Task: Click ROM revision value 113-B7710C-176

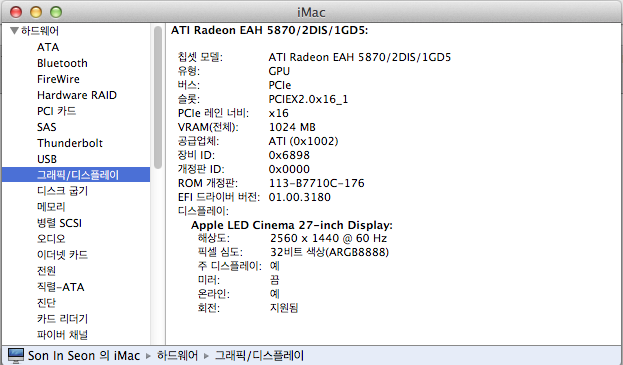Action: coord(316,183)
